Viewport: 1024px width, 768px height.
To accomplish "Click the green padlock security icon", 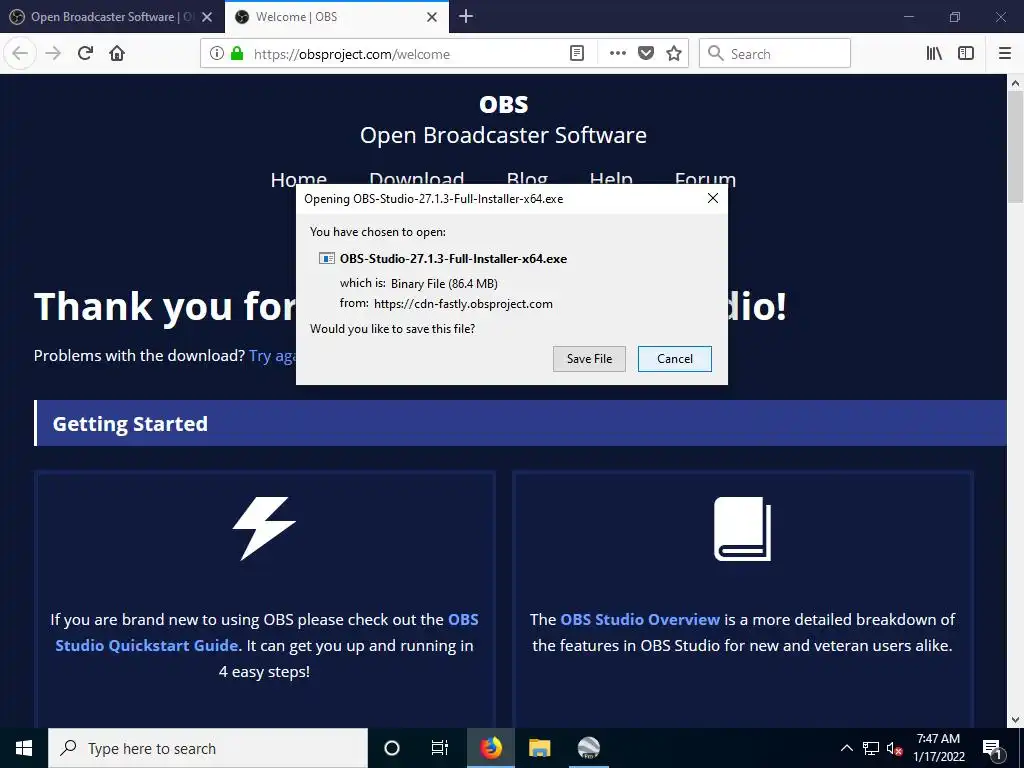I will [x=237, y=54].
